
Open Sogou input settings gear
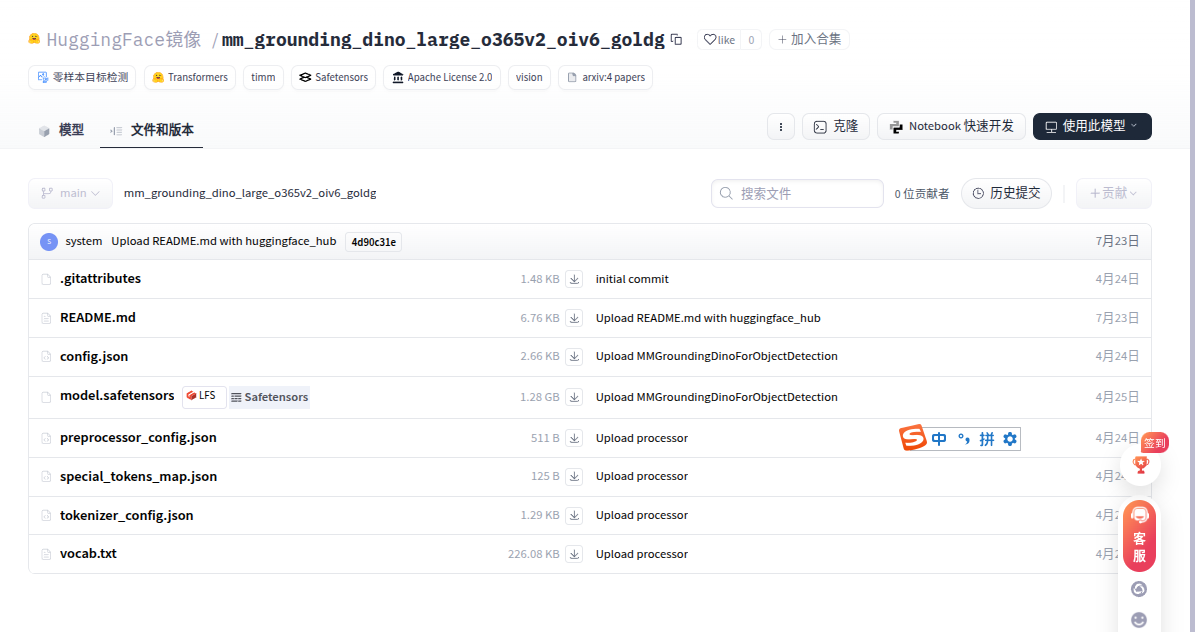pos(1010,439)
